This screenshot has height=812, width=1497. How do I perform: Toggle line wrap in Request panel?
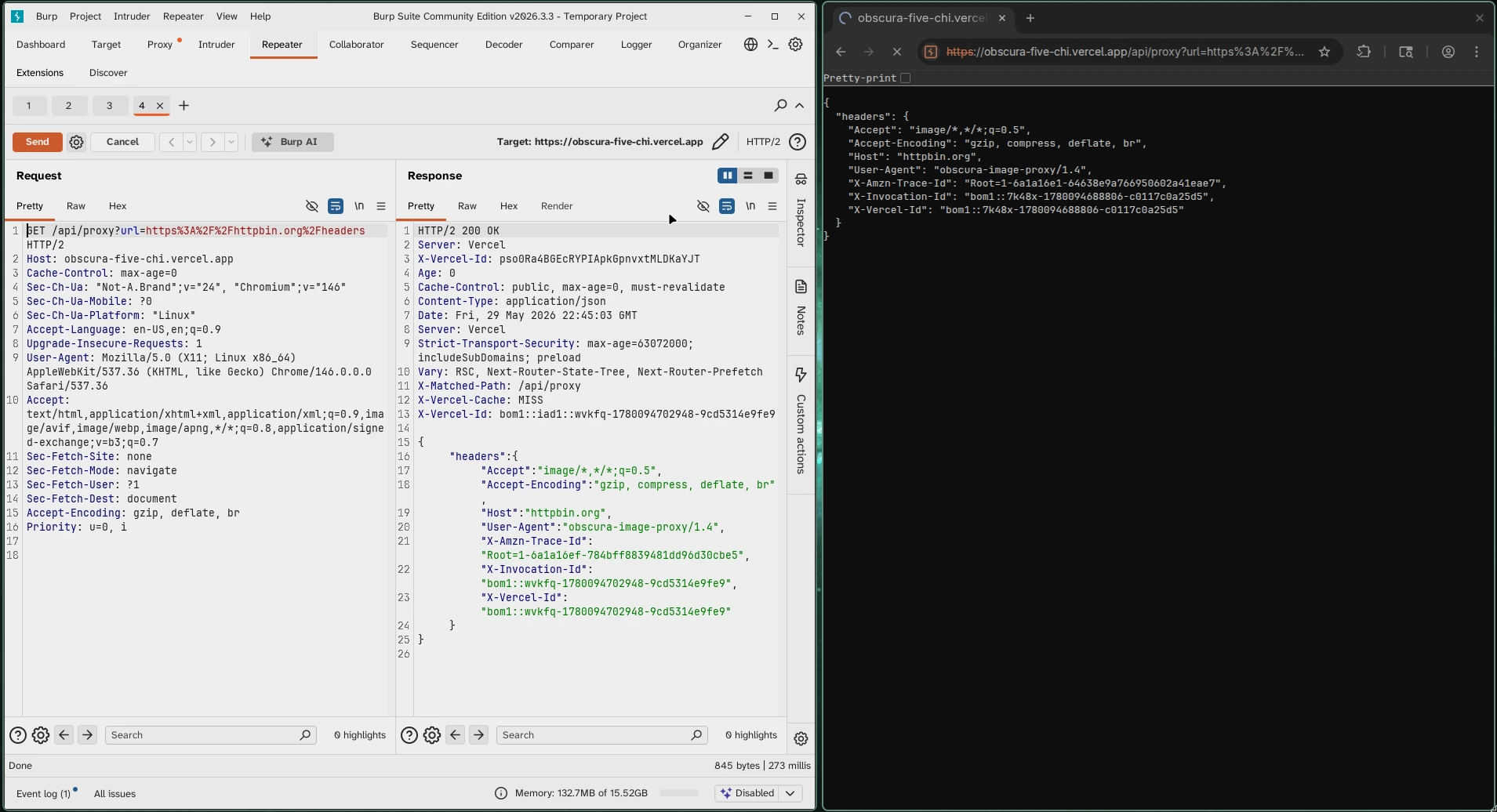(336, 206)
